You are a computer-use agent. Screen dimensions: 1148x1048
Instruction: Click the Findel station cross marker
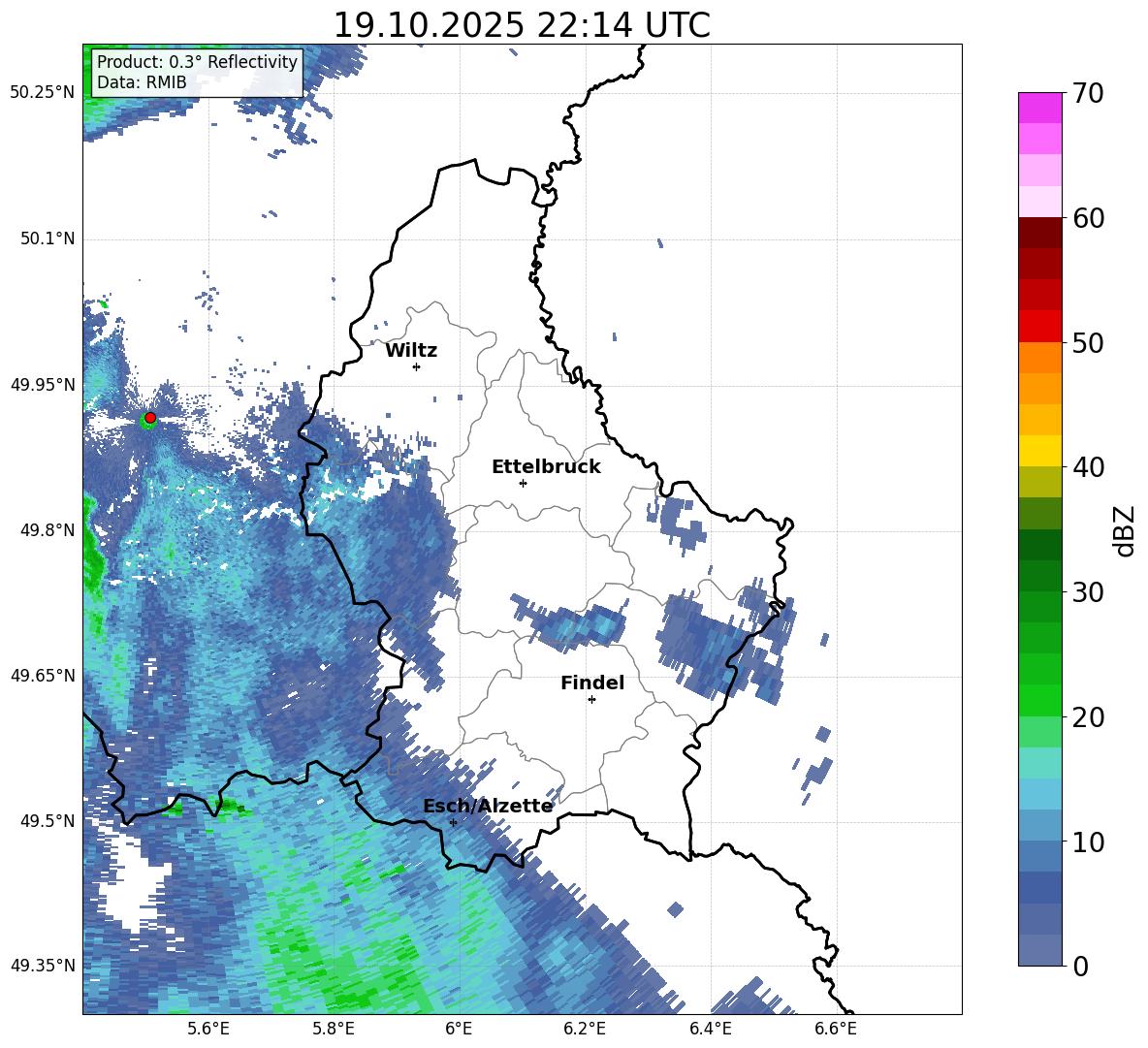click(x=591, y=700)
